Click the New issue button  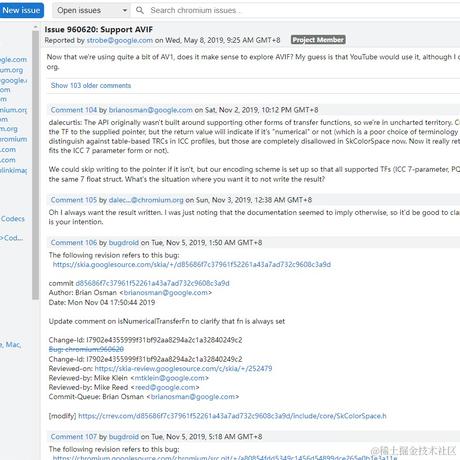21,10
